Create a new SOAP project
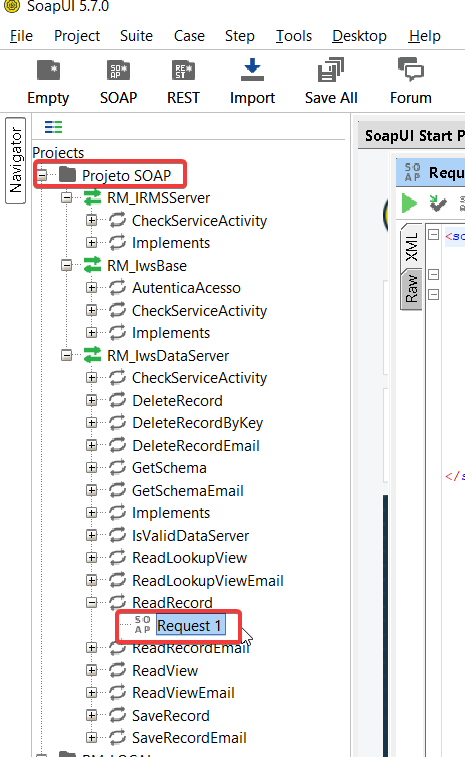 click(x=118, y=70)
